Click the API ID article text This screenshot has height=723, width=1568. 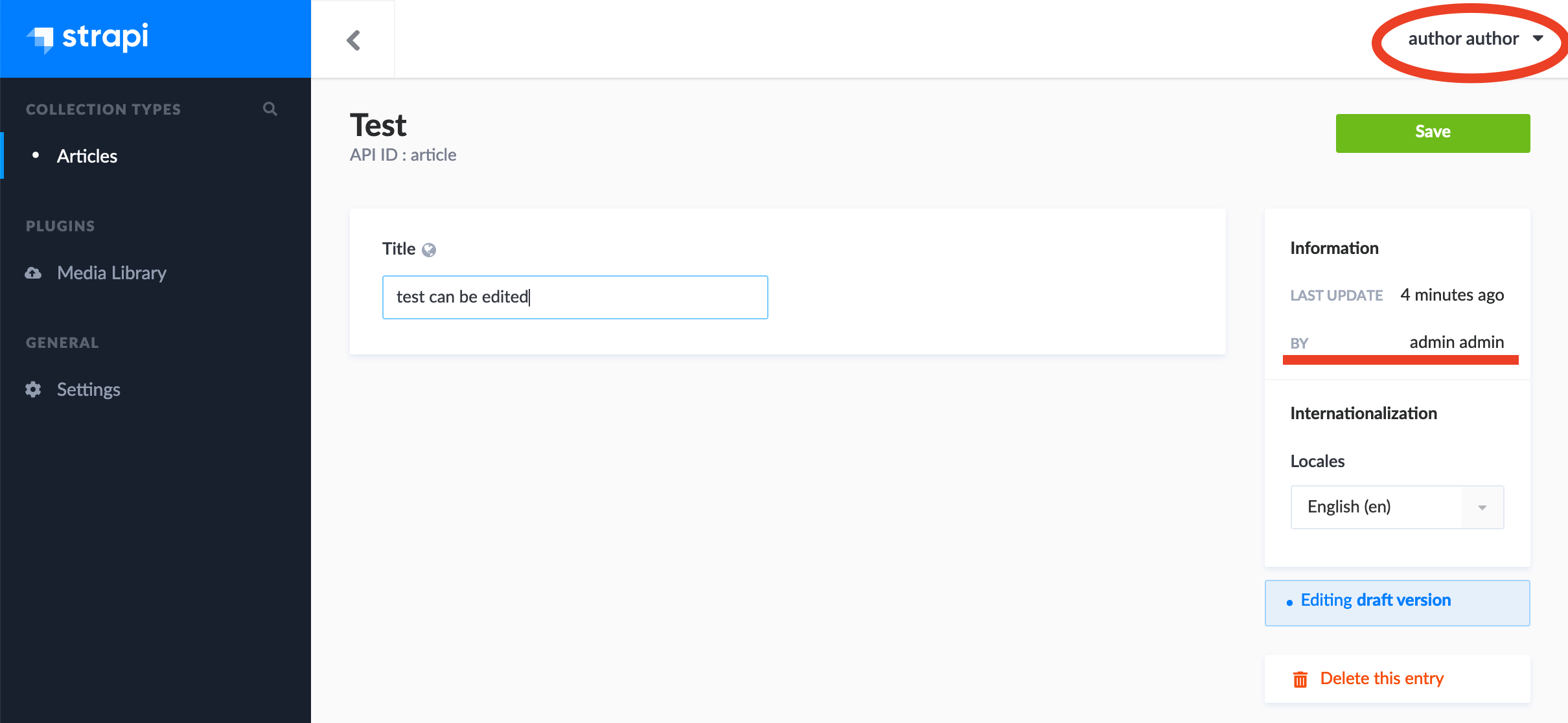tap(403, 154)
